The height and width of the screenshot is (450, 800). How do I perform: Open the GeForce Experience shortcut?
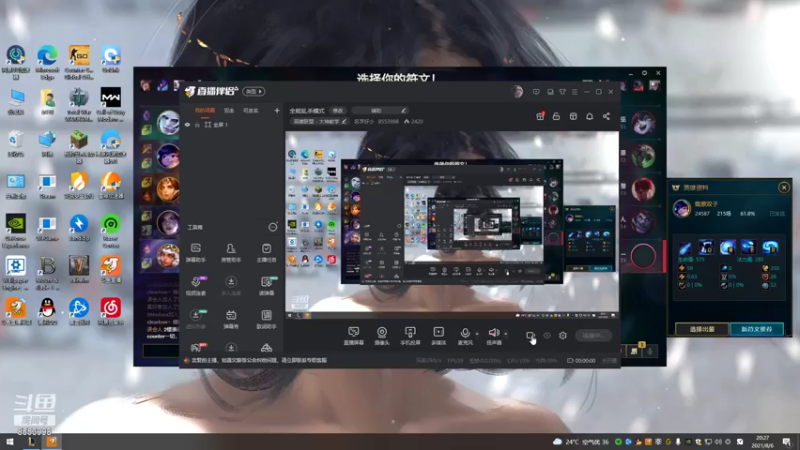16,223
